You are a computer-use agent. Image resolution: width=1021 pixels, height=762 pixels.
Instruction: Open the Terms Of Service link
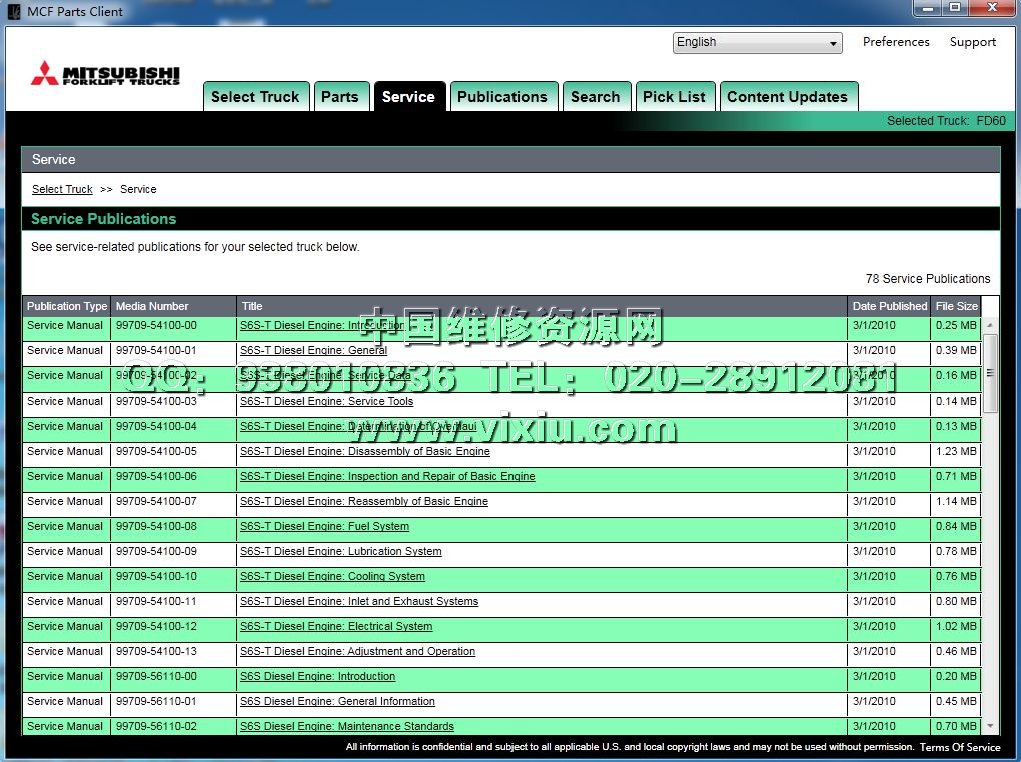click(959, 747)
